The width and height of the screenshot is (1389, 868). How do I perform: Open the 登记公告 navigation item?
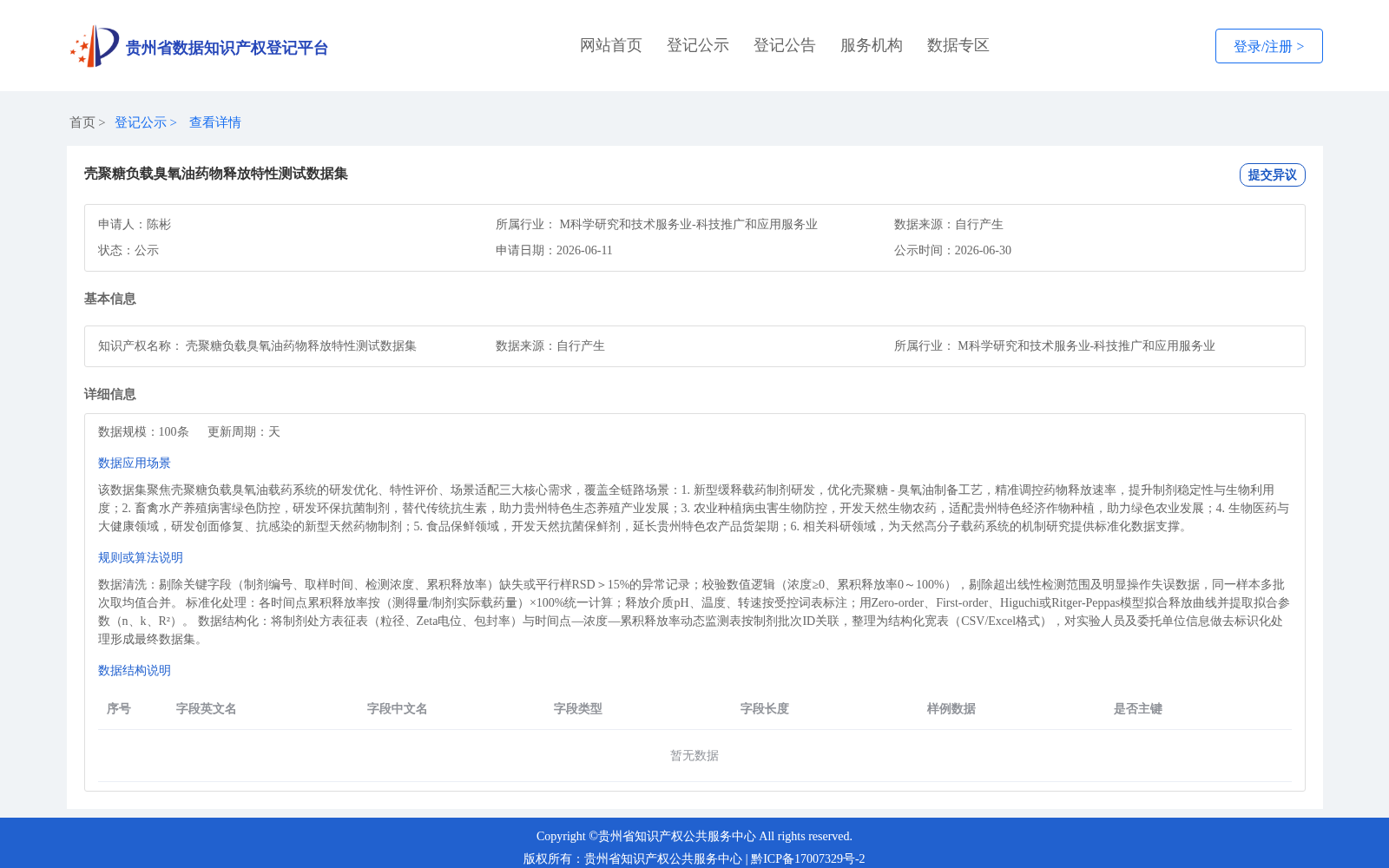click(785, 45)
